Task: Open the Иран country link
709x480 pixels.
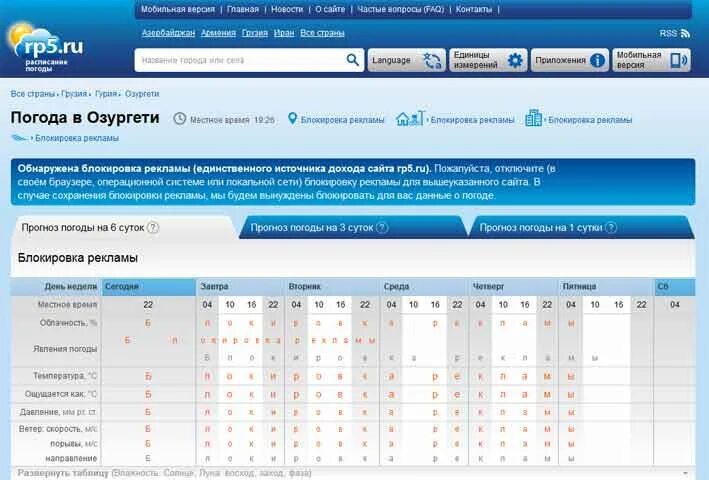Action: 284,33
